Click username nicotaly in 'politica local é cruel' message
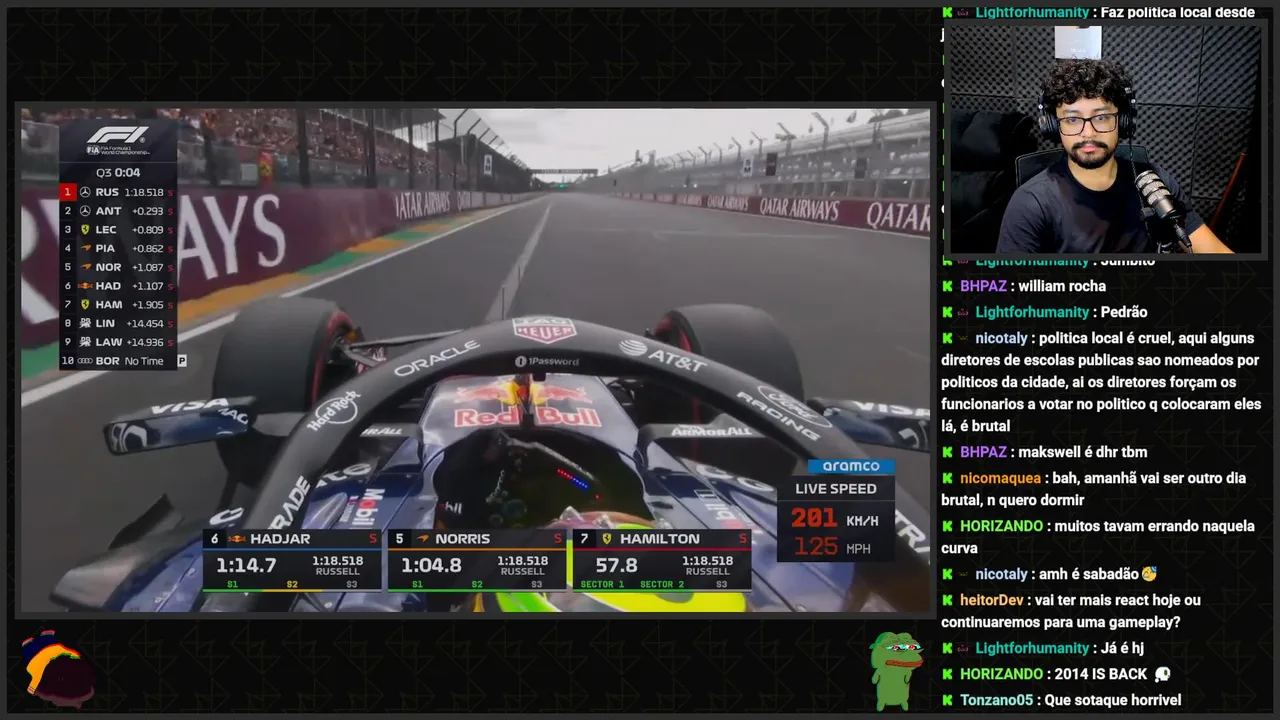The image size is (1280, 720). (x=1001, y=338)
